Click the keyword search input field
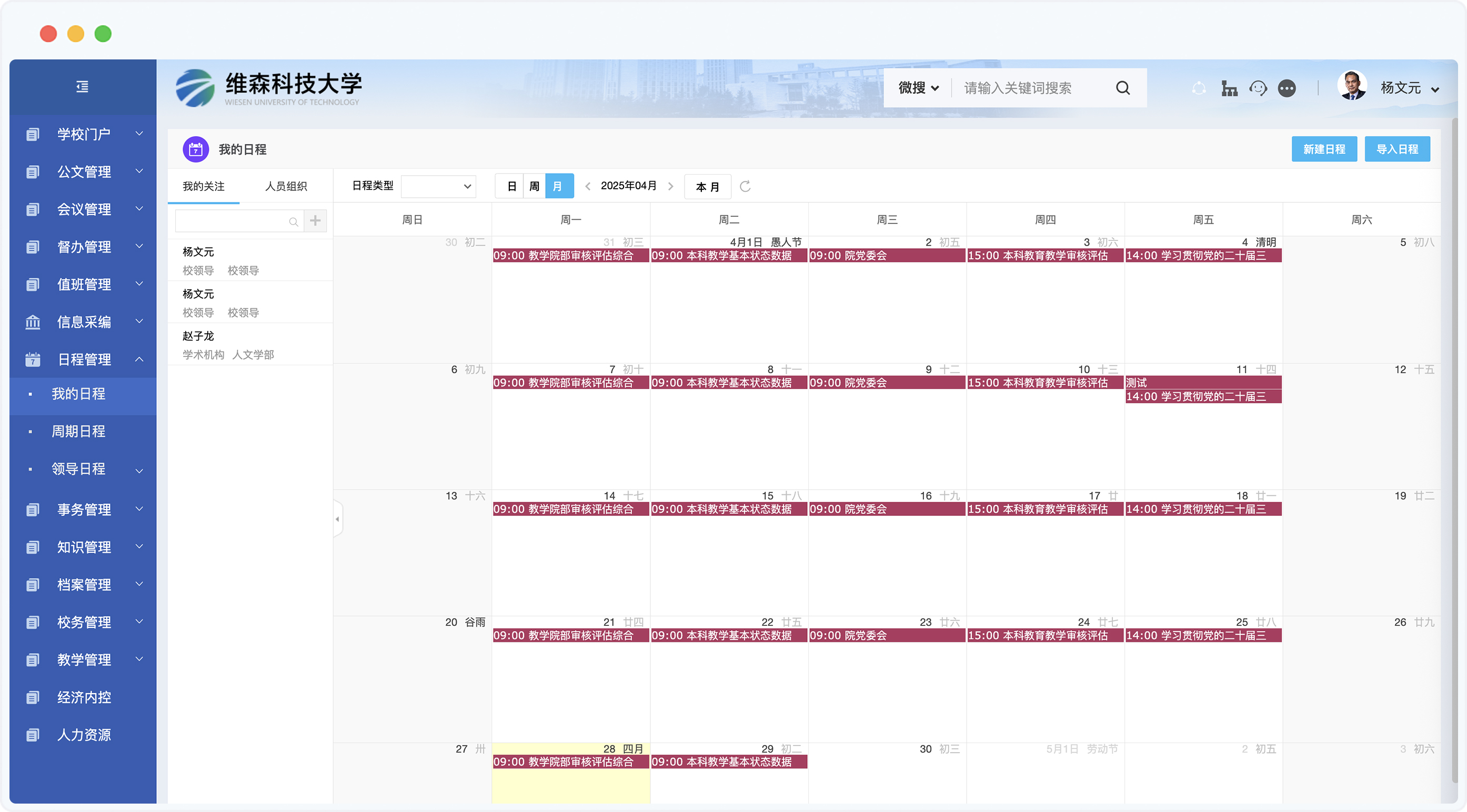Screen dimensions: 1467x812 [1030, 88]
